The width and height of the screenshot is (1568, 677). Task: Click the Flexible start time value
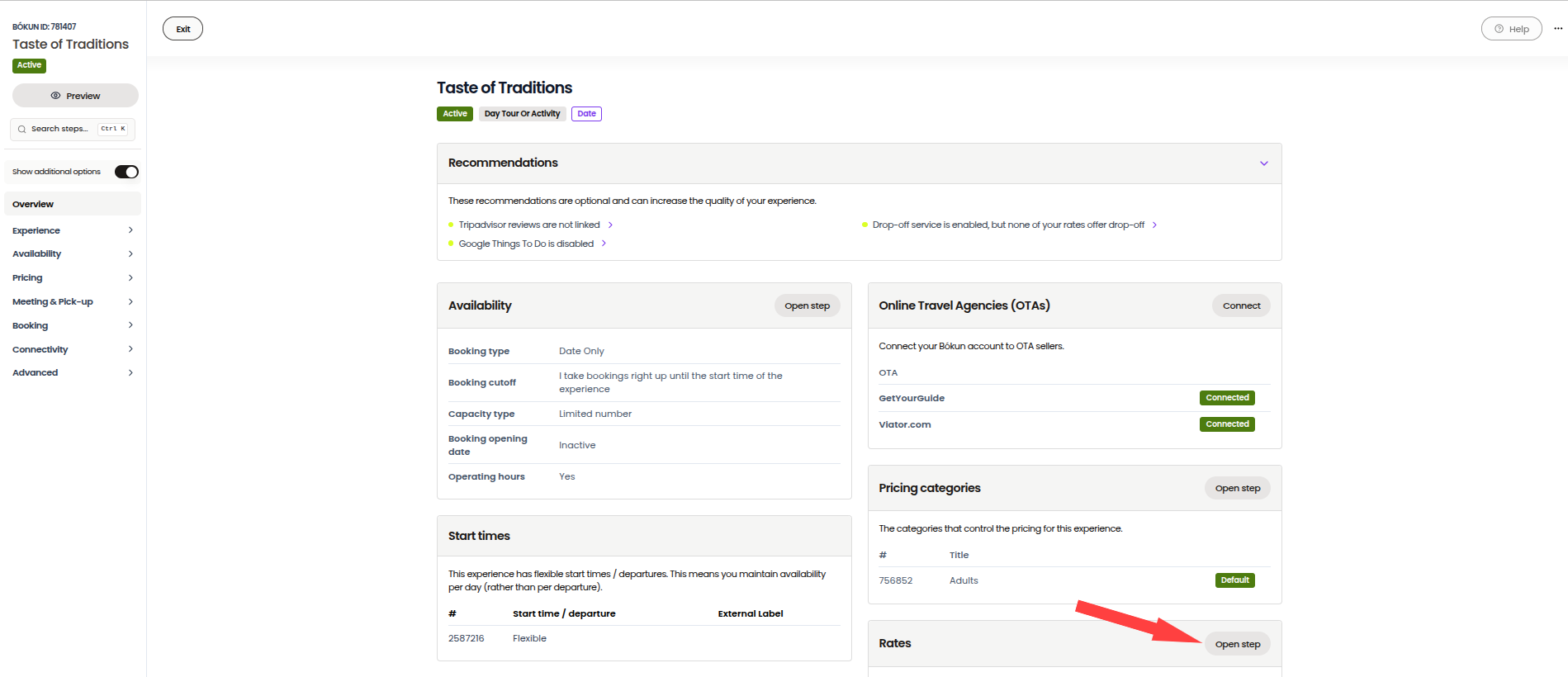529,638
